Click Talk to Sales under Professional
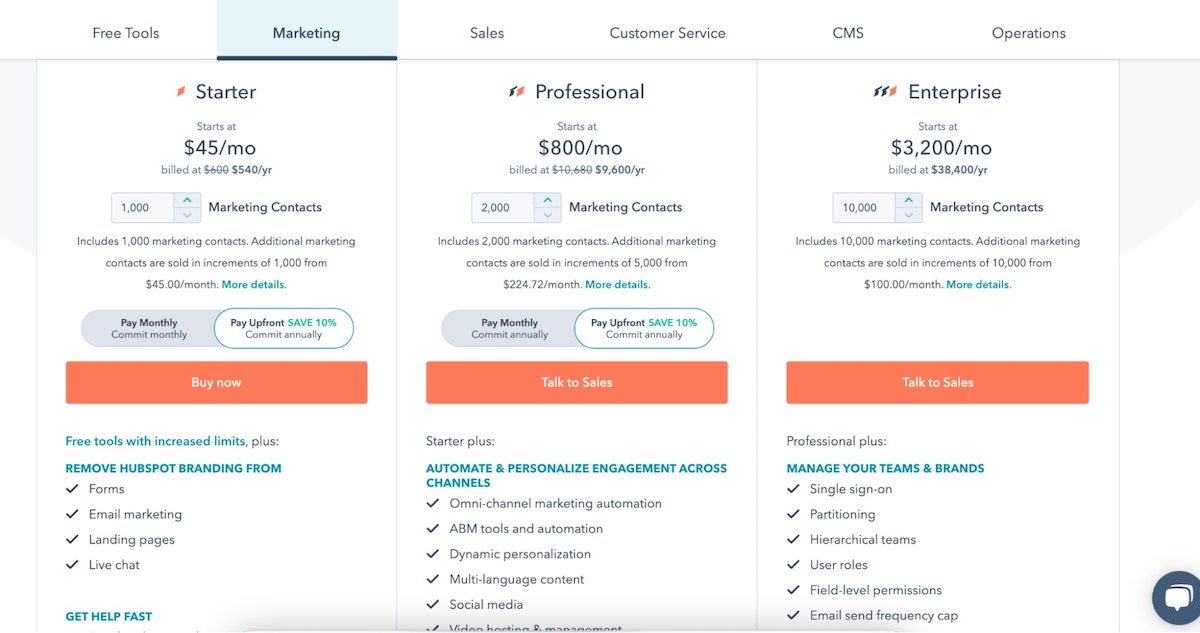1200x633 pixels. 577,382
